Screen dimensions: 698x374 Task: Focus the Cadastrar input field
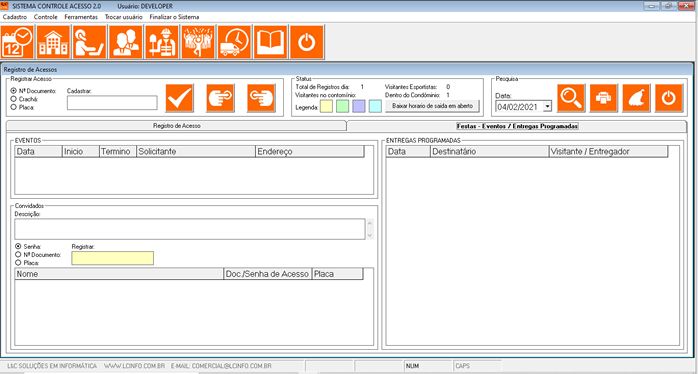point(112,102)
